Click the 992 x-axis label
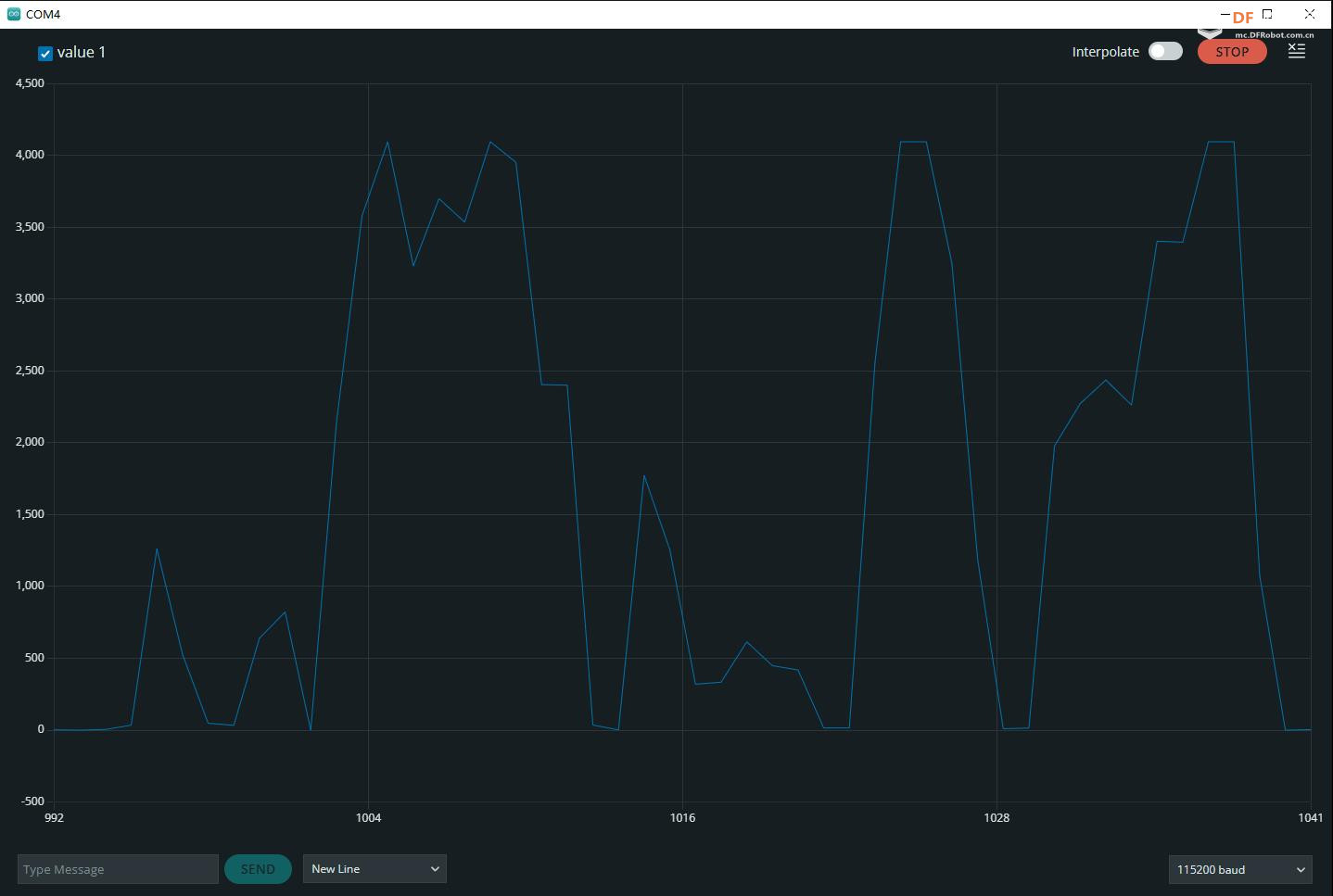This screenshot has height=896, width=1333. (54, 817)
